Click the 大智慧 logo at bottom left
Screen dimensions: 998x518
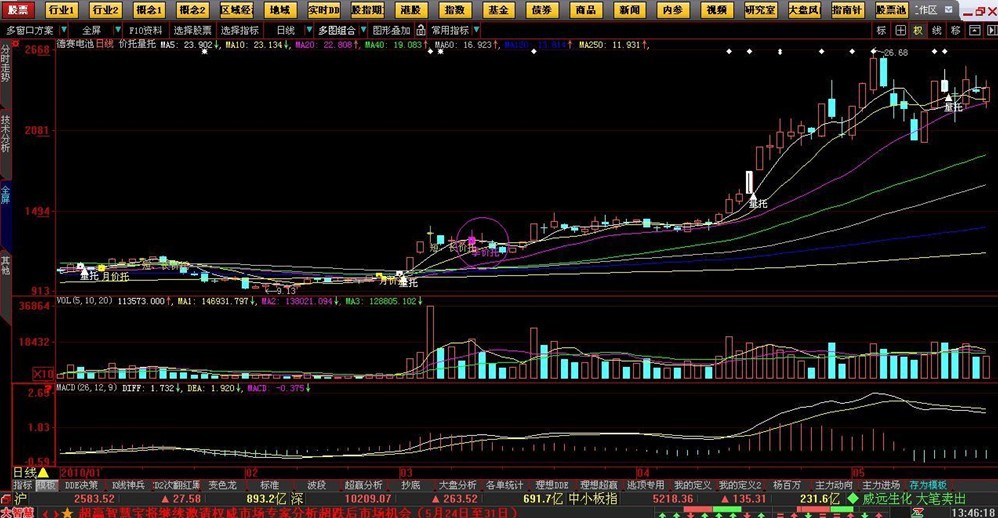tap(17, 512)
